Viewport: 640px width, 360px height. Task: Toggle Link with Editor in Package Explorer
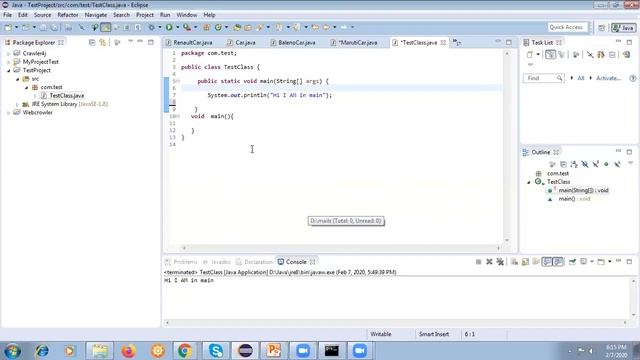point(102,42)
